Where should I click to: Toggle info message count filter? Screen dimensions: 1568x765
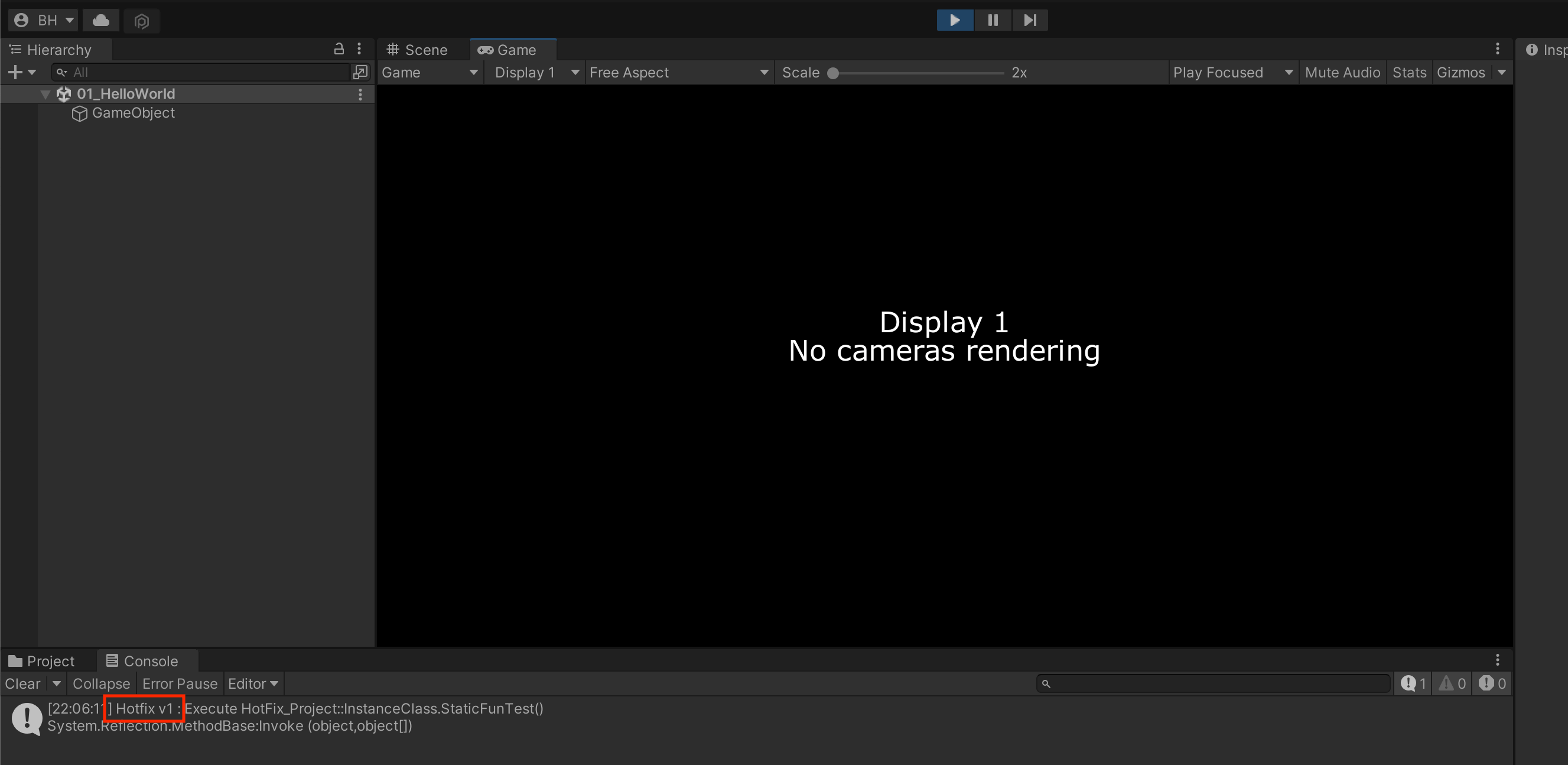(x=1413, y=683)
